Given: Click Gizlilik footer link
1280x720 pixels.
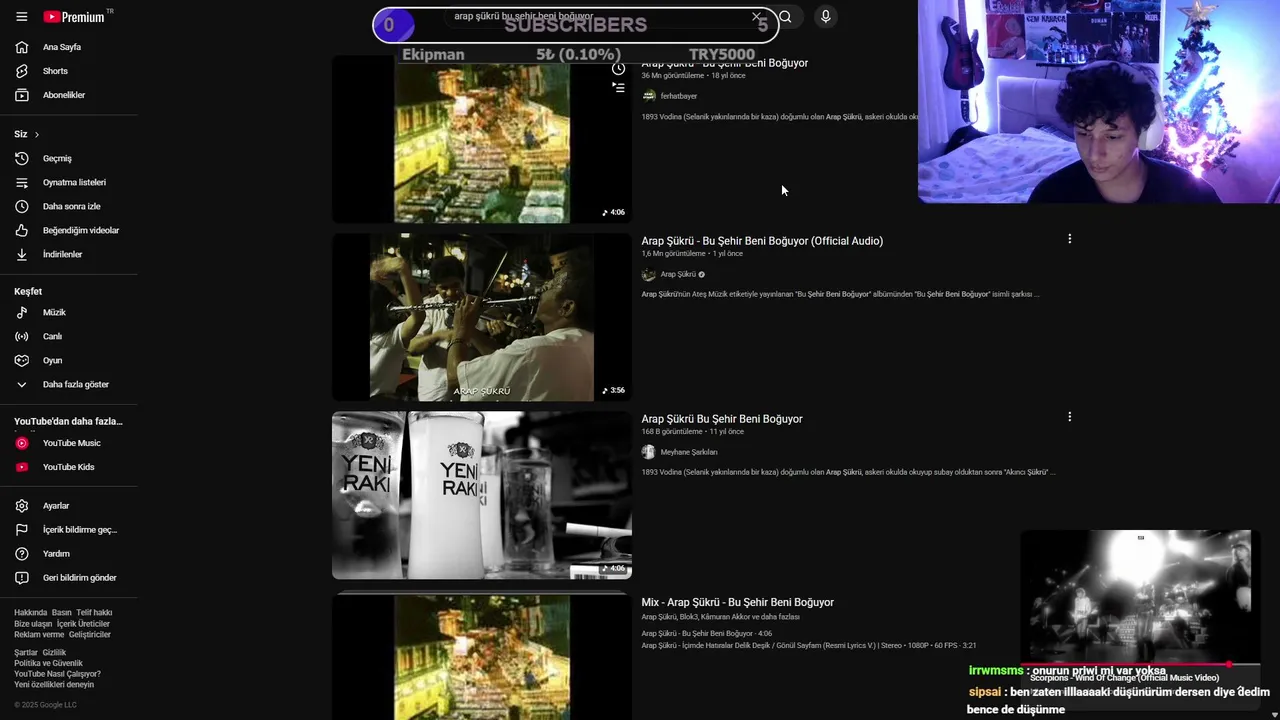Looking at the screenshot, I should click(54, 653).
